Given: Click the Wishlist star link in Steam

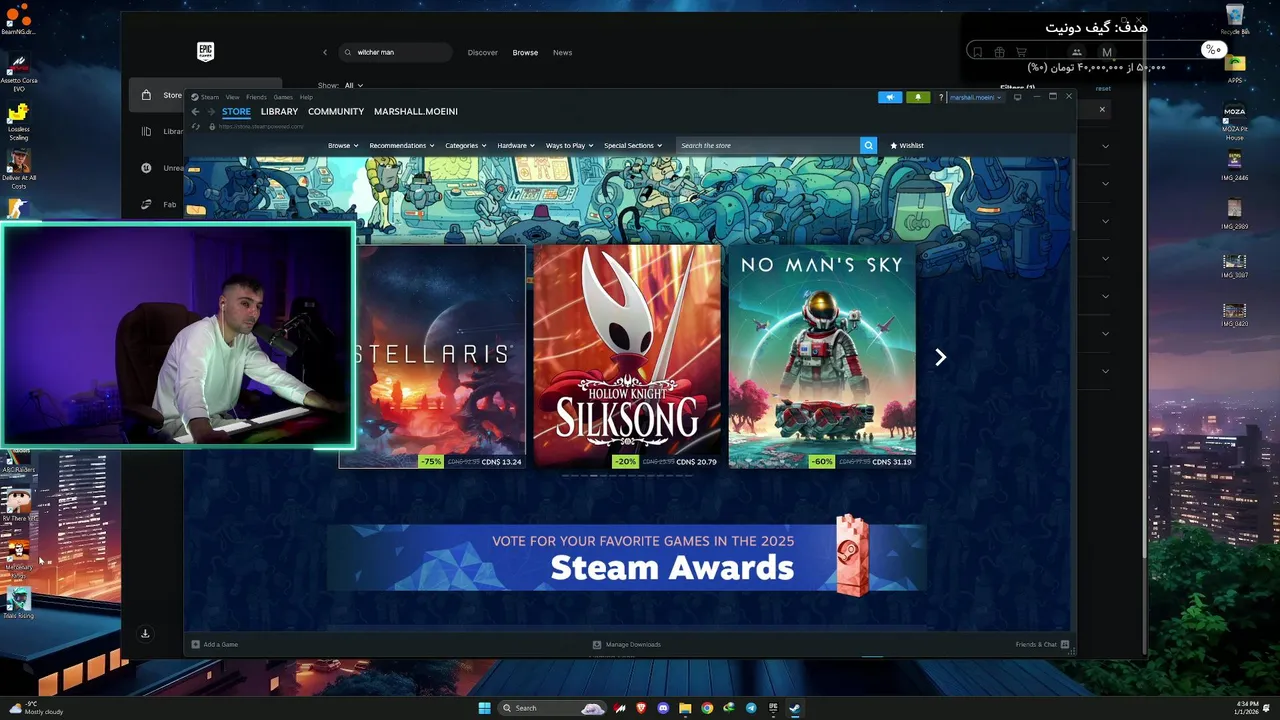Looking at the screenshot, I should tap(907, 145).
